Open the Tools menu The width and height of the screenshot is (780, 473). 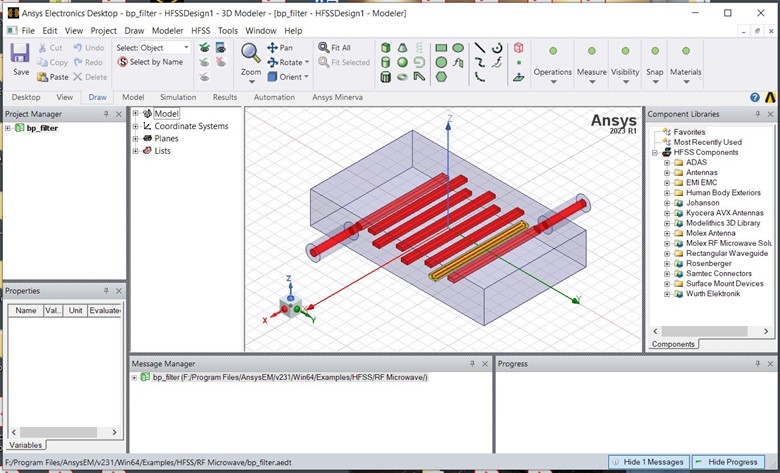click(228, 31)
